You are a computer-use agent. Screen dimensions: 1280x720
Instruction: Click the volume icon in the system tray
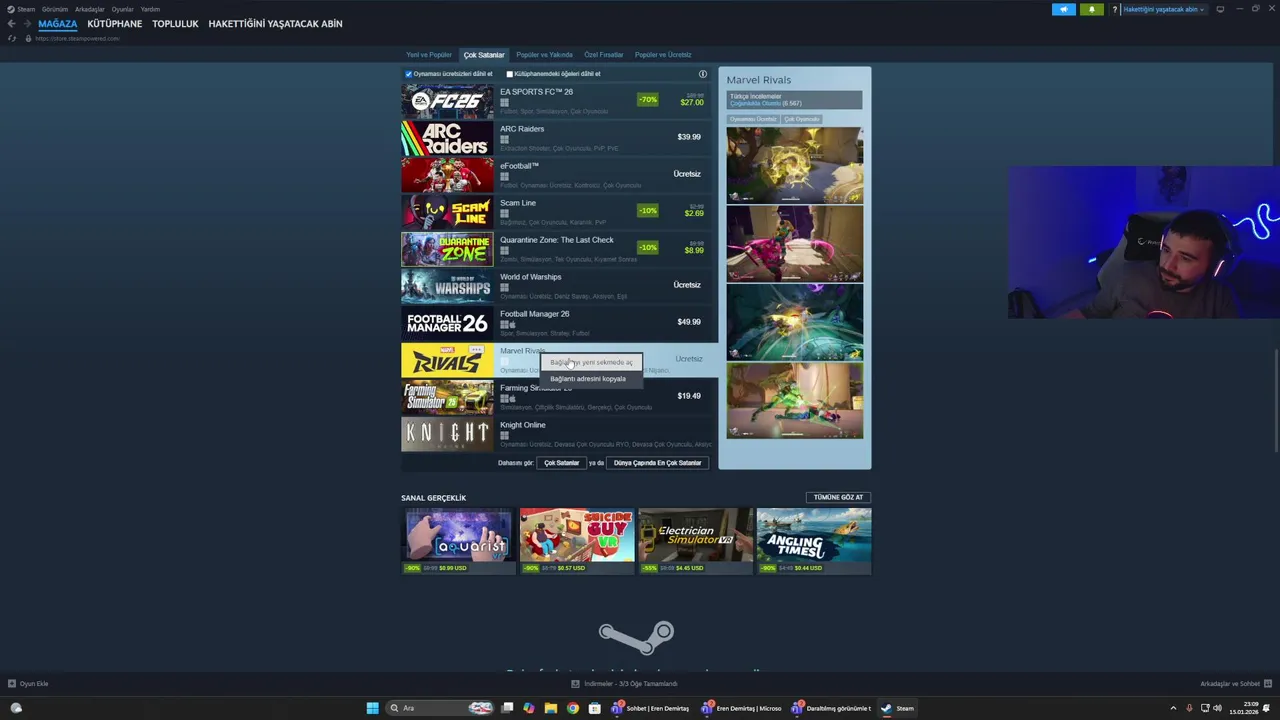1217,708
